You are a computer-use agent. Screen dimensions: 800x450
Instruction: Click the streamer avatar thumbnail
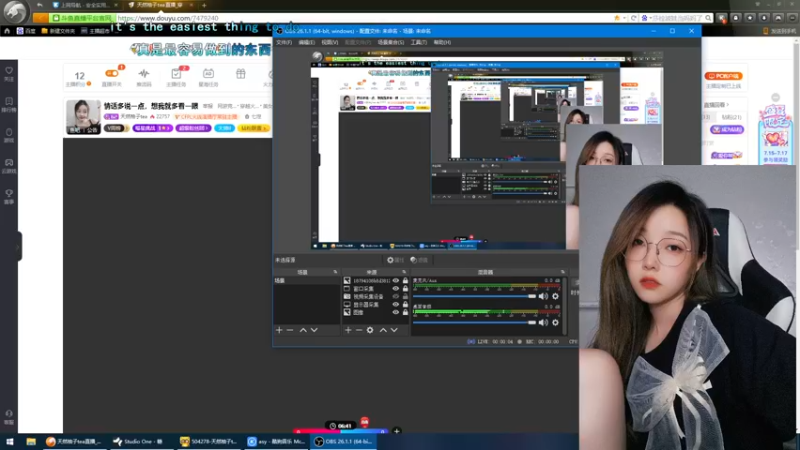pos(84,117)
